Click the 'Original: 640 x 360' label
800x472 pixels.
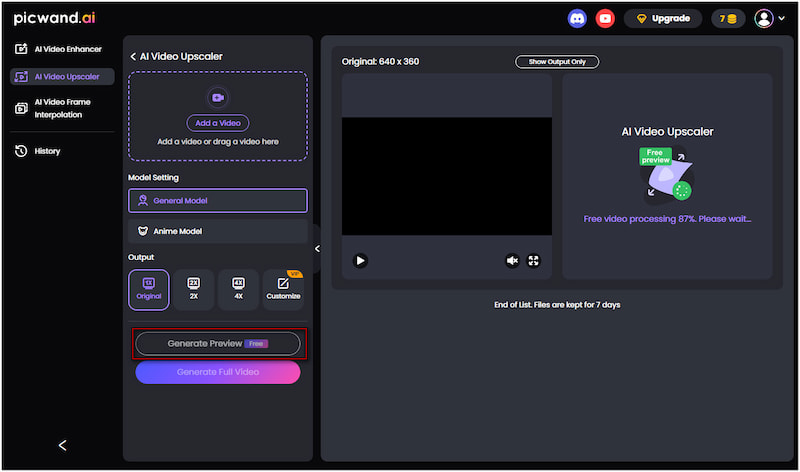381,62
